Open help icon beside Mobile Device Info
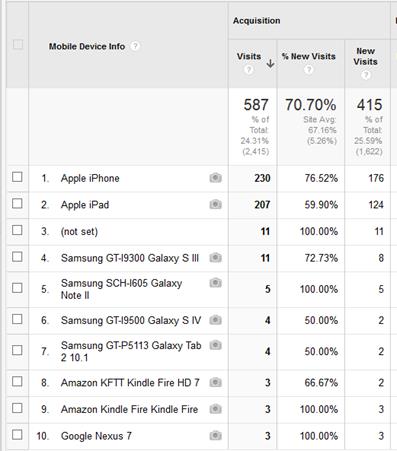Screen dimensions: 397x451 (x=135, y=46)
